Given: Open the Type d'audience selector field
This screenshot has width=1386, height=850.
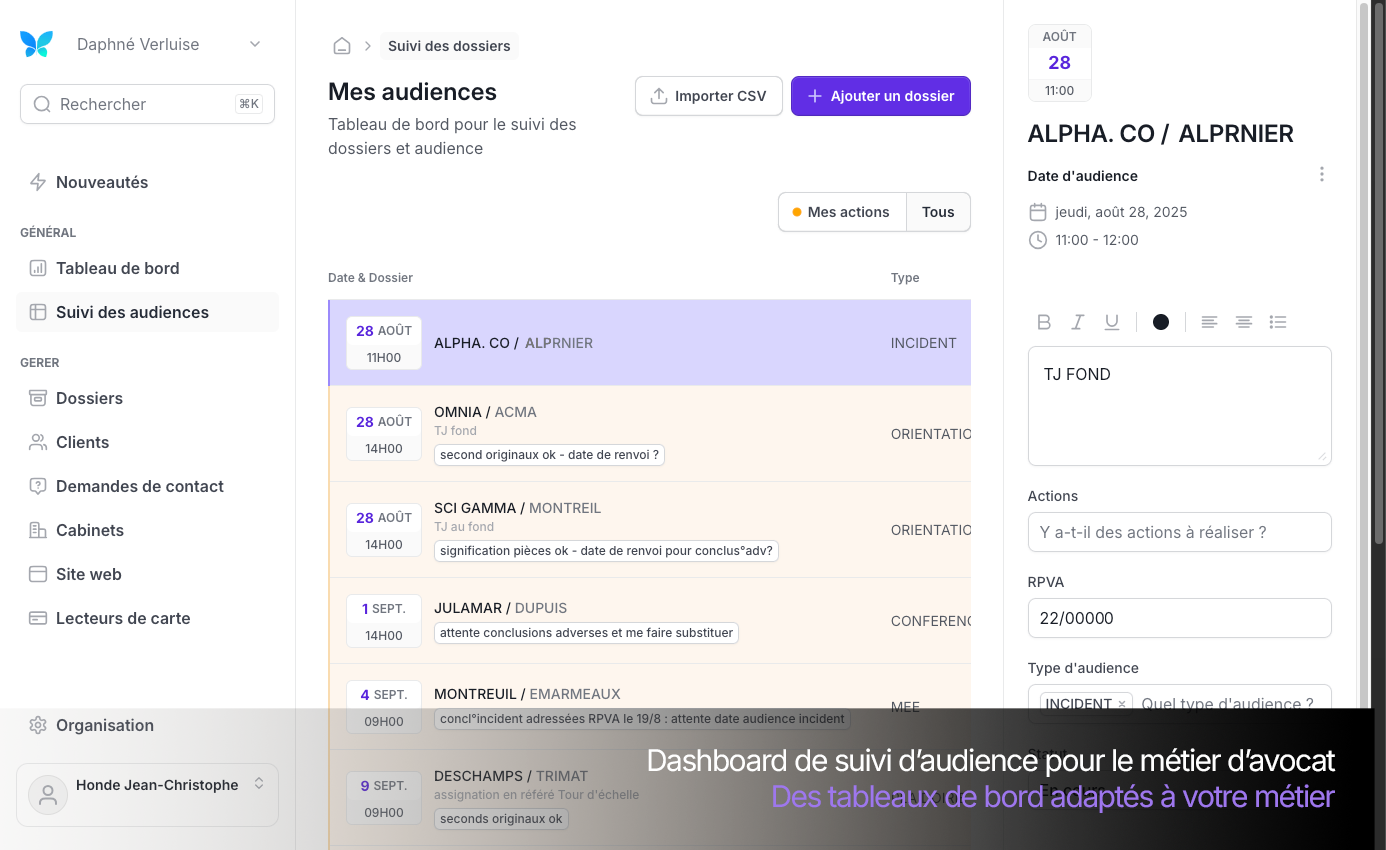Looking at the screenshot, I should 1227,704.
